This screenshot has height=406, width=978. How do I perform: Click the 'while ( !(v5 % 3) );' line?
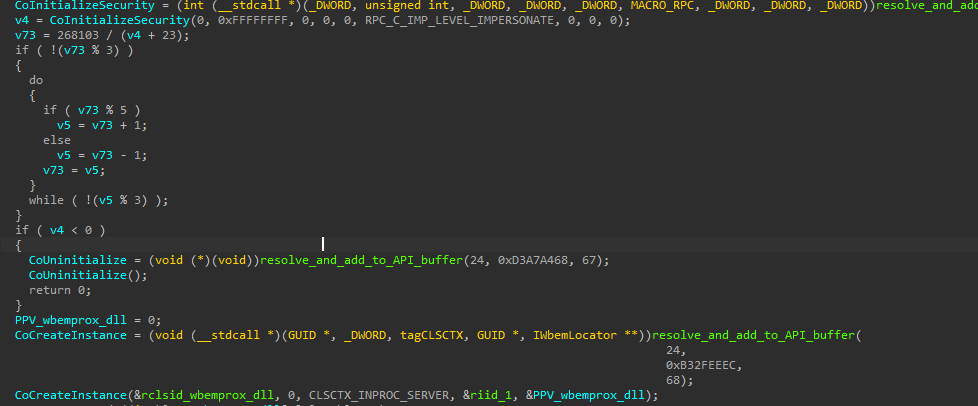coord(99,200)
